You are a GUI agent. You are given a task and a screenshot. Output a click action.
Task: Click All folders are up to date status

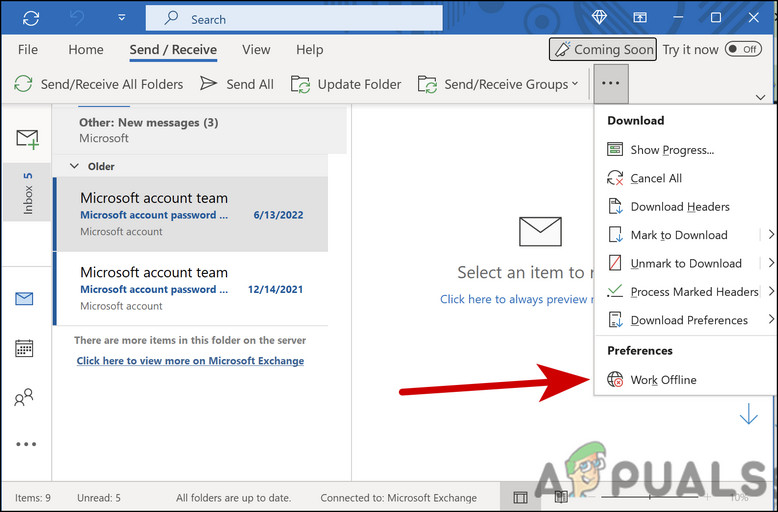click(234, 498)
